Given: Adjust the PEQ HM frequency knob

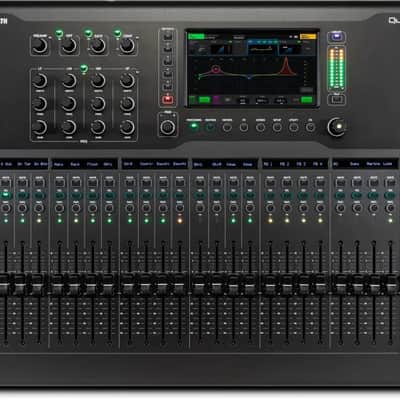Looking at the screenshot, I should (x=98, y=104).
